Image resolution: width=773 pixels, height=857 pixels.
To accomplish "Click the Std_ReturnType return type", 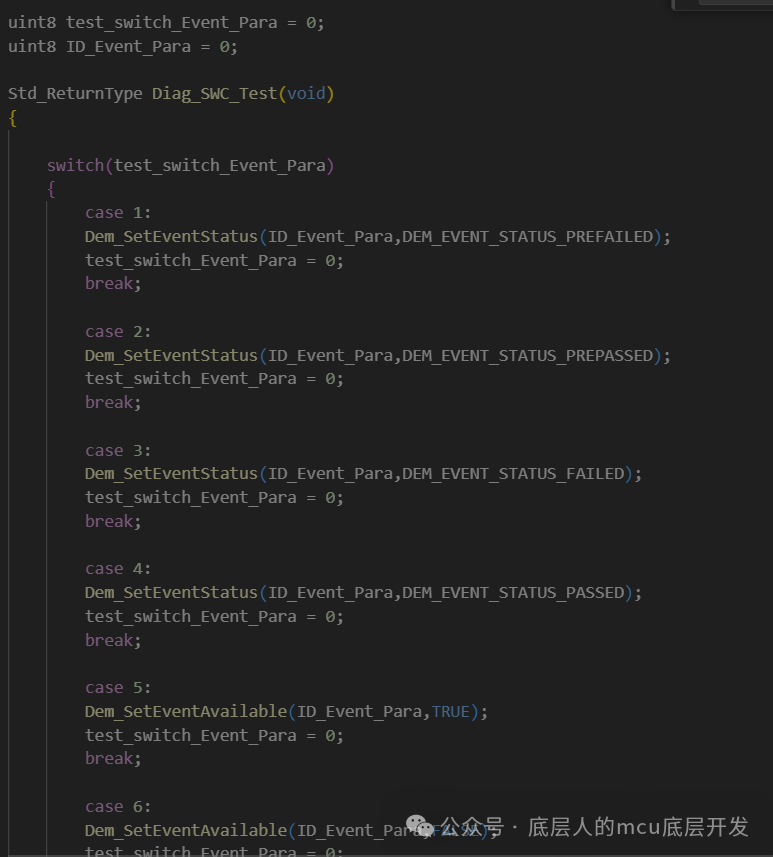I will tap(75, 93).
